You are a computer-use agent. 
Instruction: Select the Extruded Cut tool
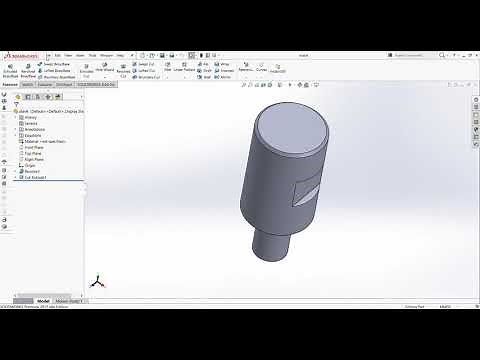click(86, 71)
